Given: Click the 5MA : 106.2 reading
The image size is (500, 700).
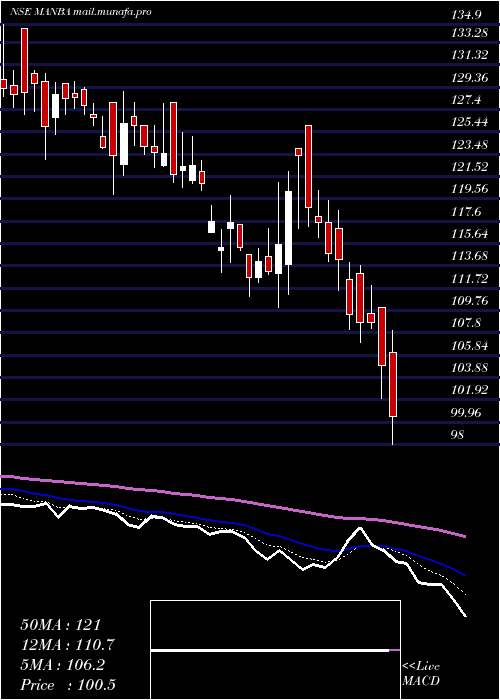Looking at the screenshot, I should coord(62,665).
